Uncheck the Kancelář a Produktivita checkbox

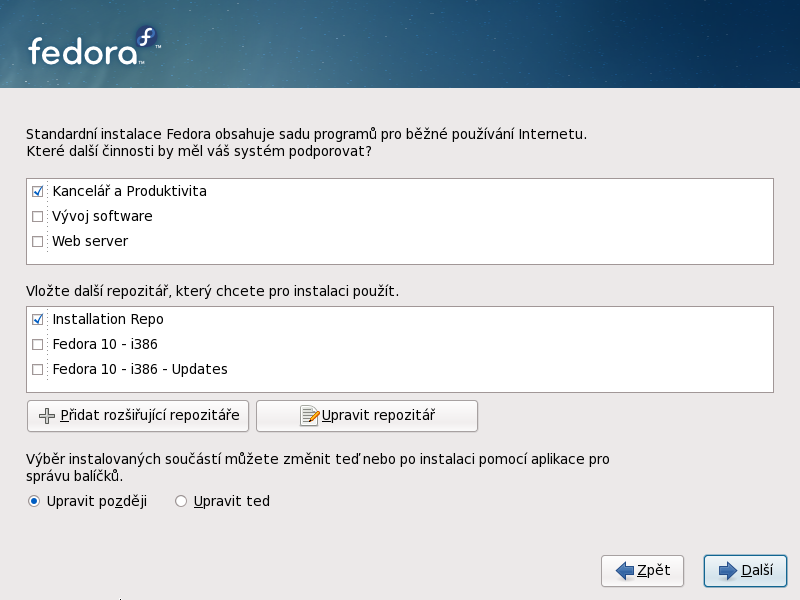click(37, 191)
